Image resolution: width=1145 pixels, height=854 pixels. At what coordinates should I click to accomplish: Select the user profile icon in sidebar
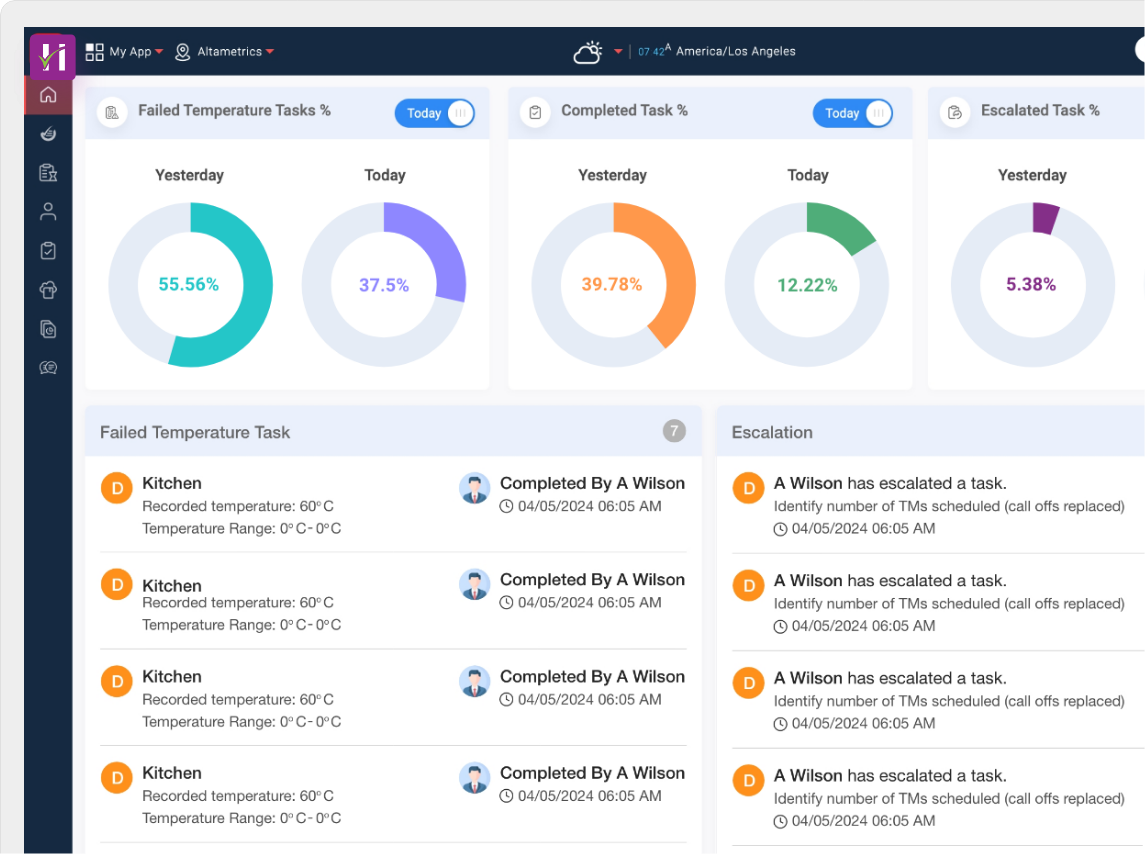[48, 212]
